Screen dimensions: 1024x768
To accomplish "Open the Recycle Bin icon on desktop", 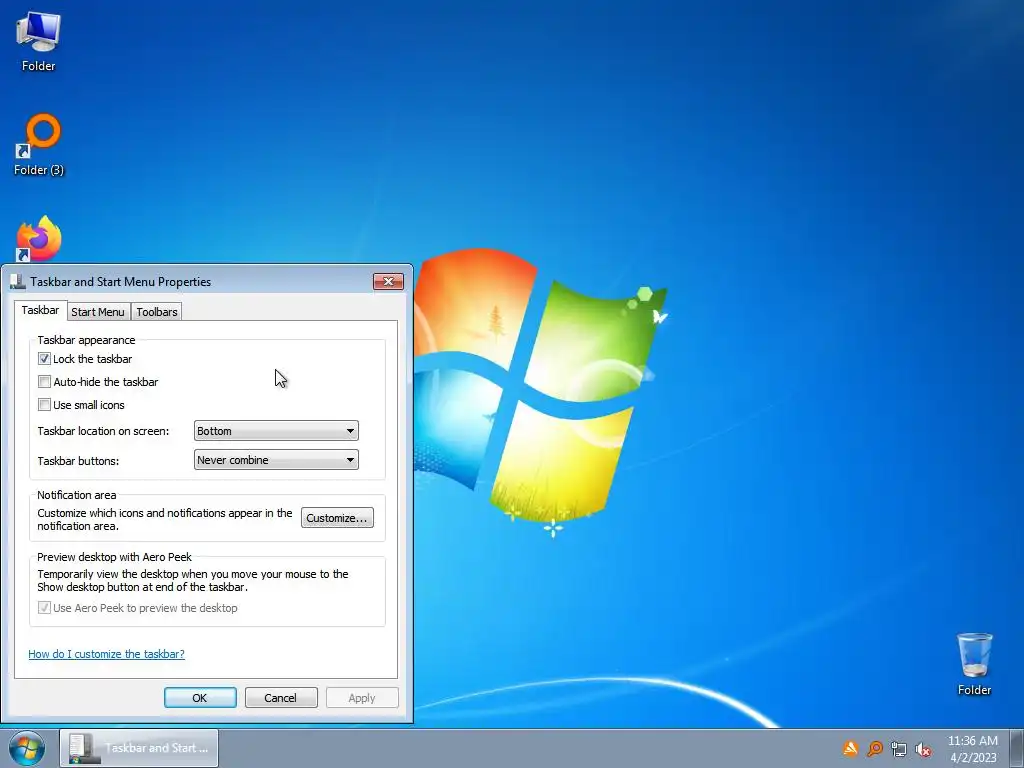I will pyautogui.click(x=974, y=664).
